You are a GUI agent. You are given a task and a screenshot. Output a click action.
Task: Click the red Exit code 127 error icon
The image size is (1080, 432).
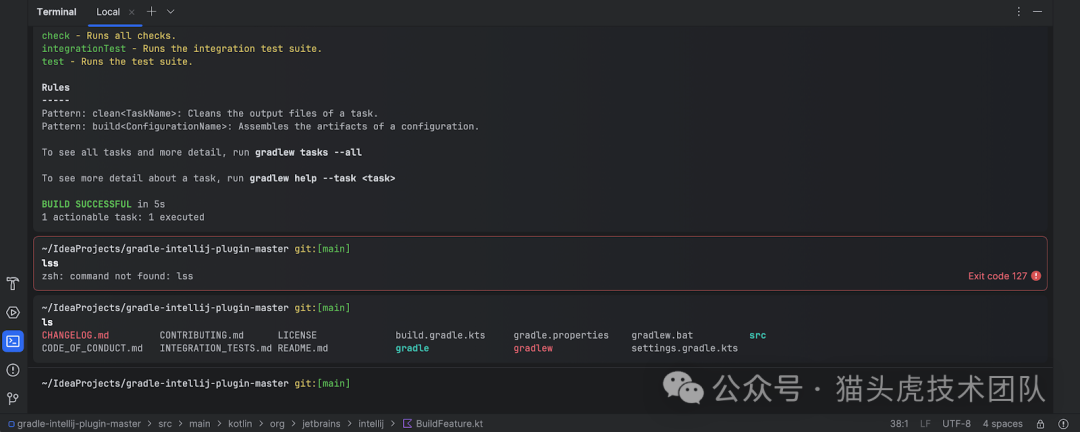pyautogui.click(x=1036, y=276)
